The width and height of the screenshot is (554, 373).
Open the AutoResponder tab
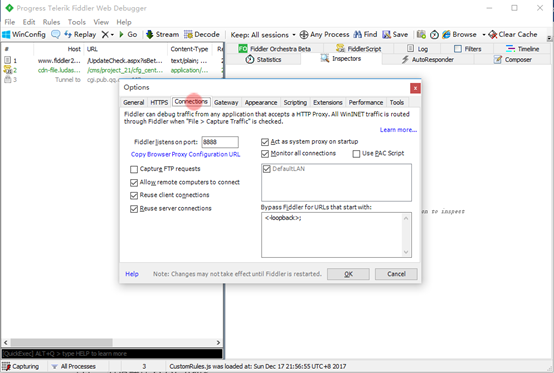(x=427, y=59)
